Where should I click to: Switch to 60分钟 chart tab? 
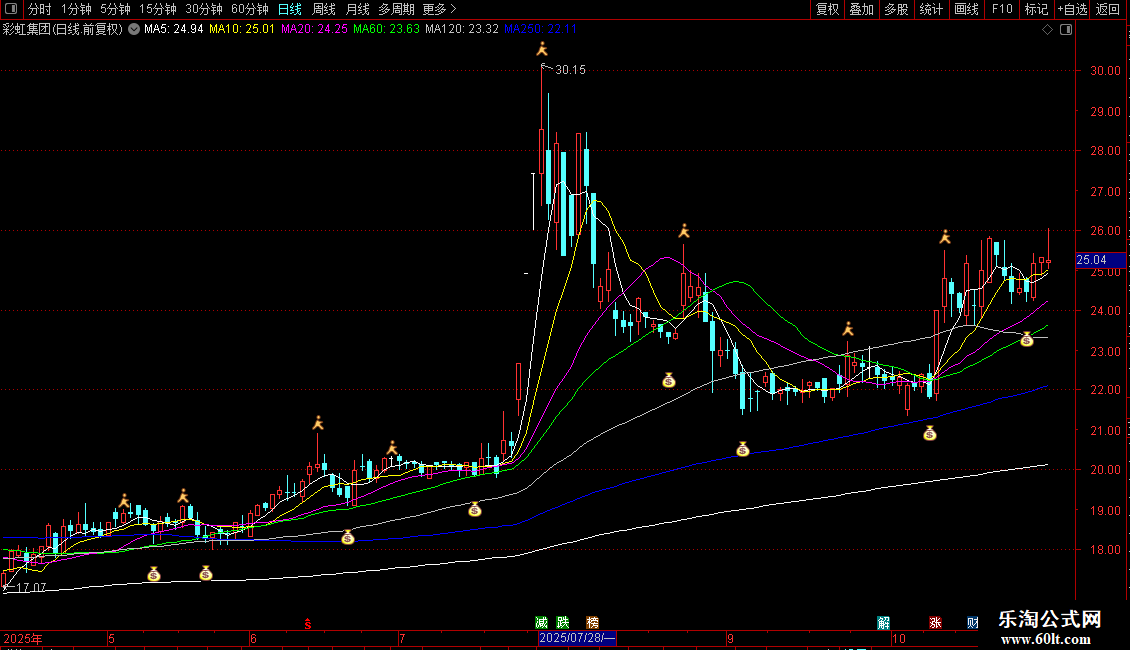[x=250, y=9]
